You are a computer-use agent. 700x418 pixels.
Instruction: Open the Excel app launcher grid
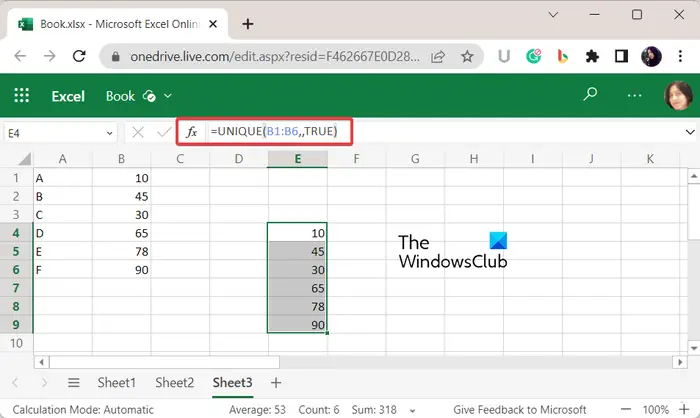[21, 96]
